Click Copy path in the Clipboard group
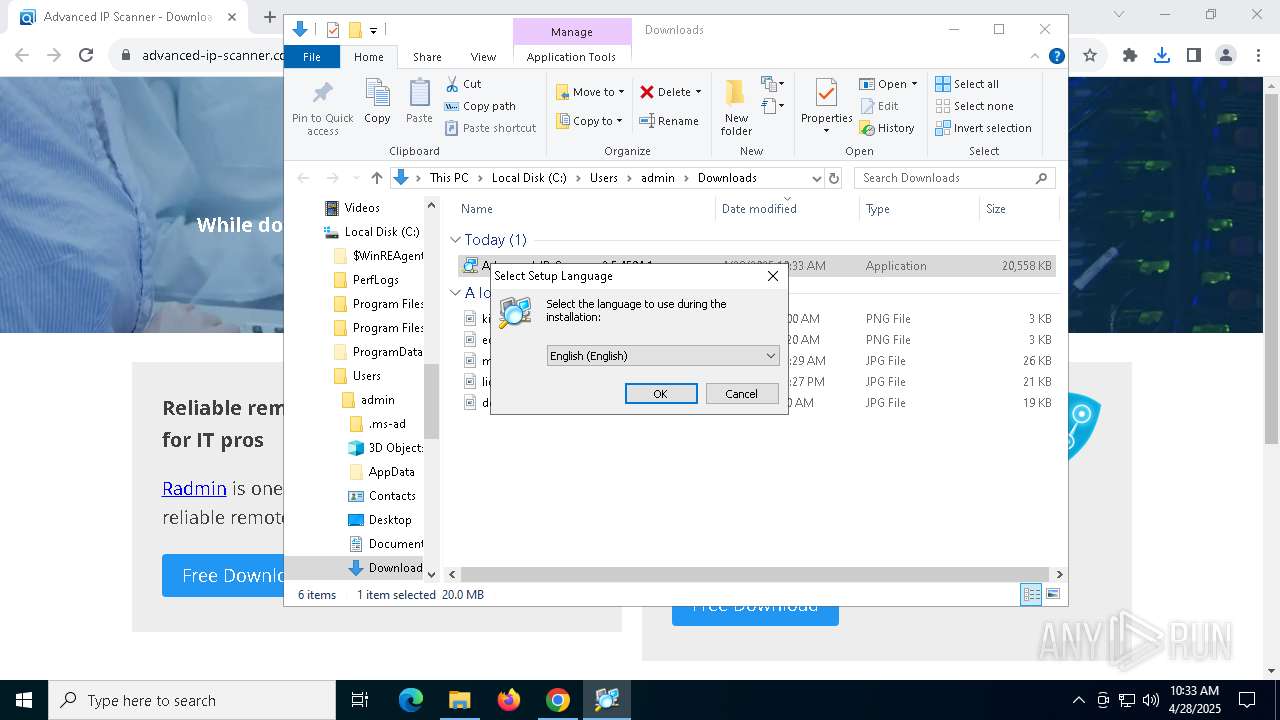 (480, 106)
